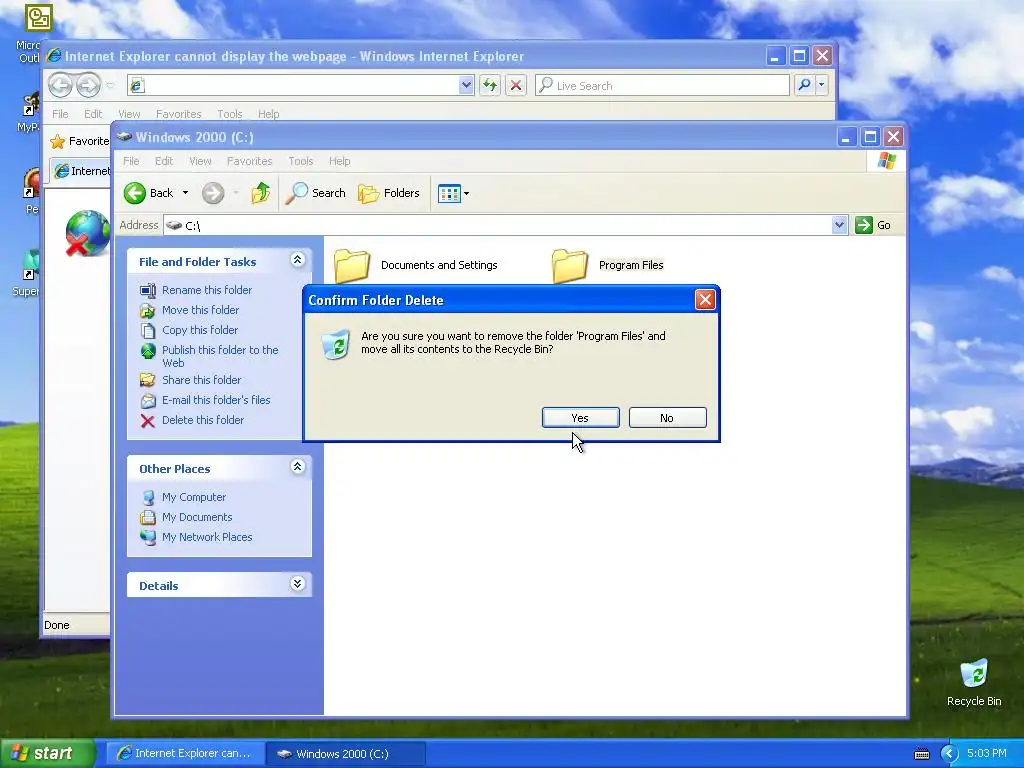Expand the address bar dropdown in Explorer
The width and height of the screenshot is (1024, 768).
(x=840, y=225)
